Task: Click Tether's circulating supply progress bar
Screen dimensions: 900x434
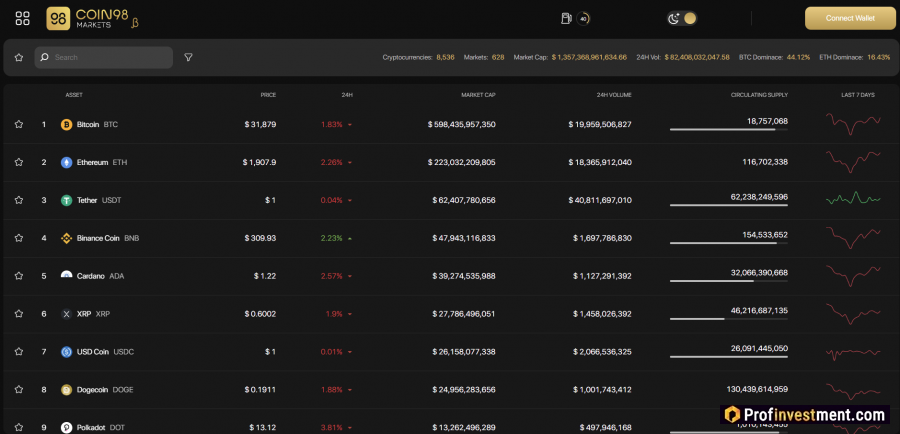Action: pyautogui.click(x=728, y=205)
